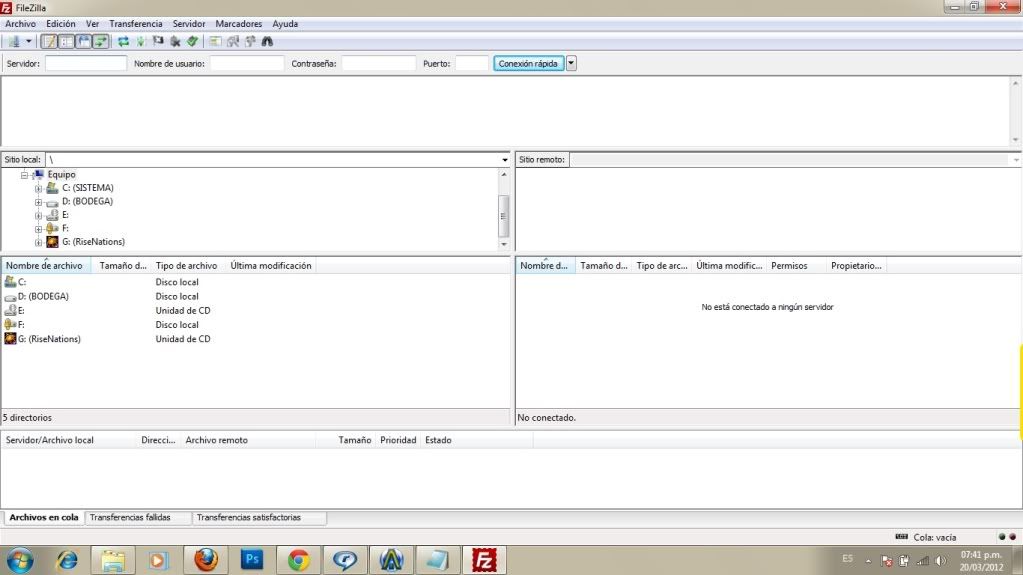Click local tree scrollbar thumb
The image size is (1023, 575).
503,216
